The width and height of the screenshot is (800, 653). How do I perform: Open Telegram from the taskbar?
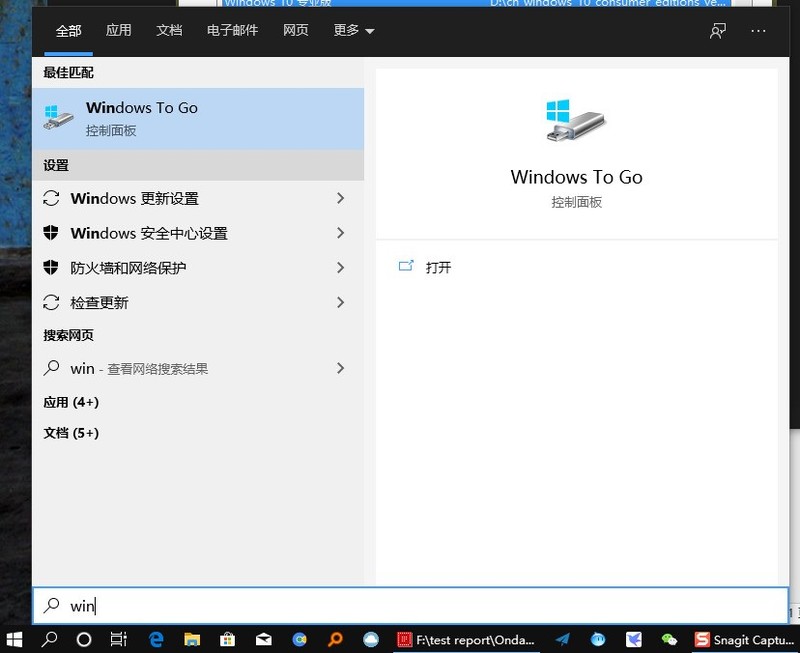point(564,637)
